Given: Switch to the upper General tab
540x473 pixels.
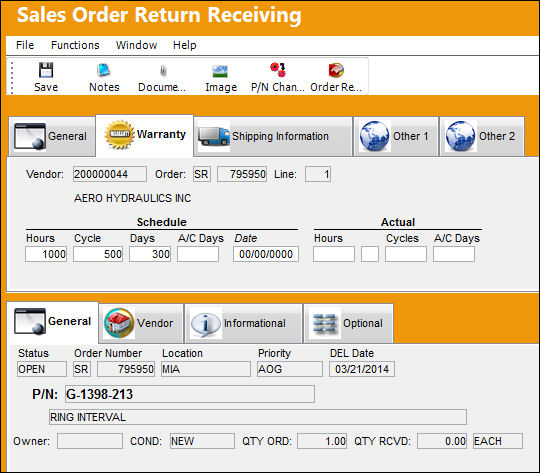Looking at the screenshot, I should [x=52, y=136].
